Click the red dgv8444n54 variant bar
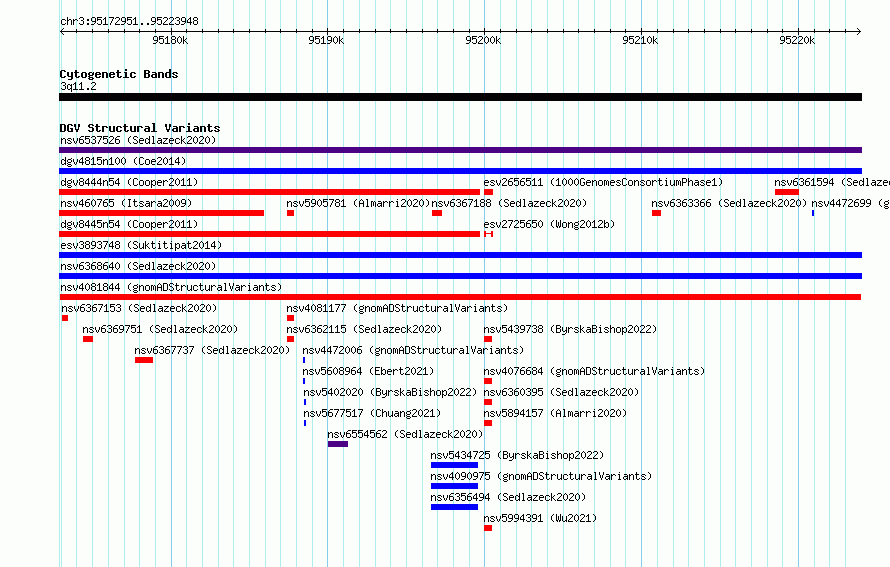Image resolution: width=890 pixels, height=567 pixels. 270,192
